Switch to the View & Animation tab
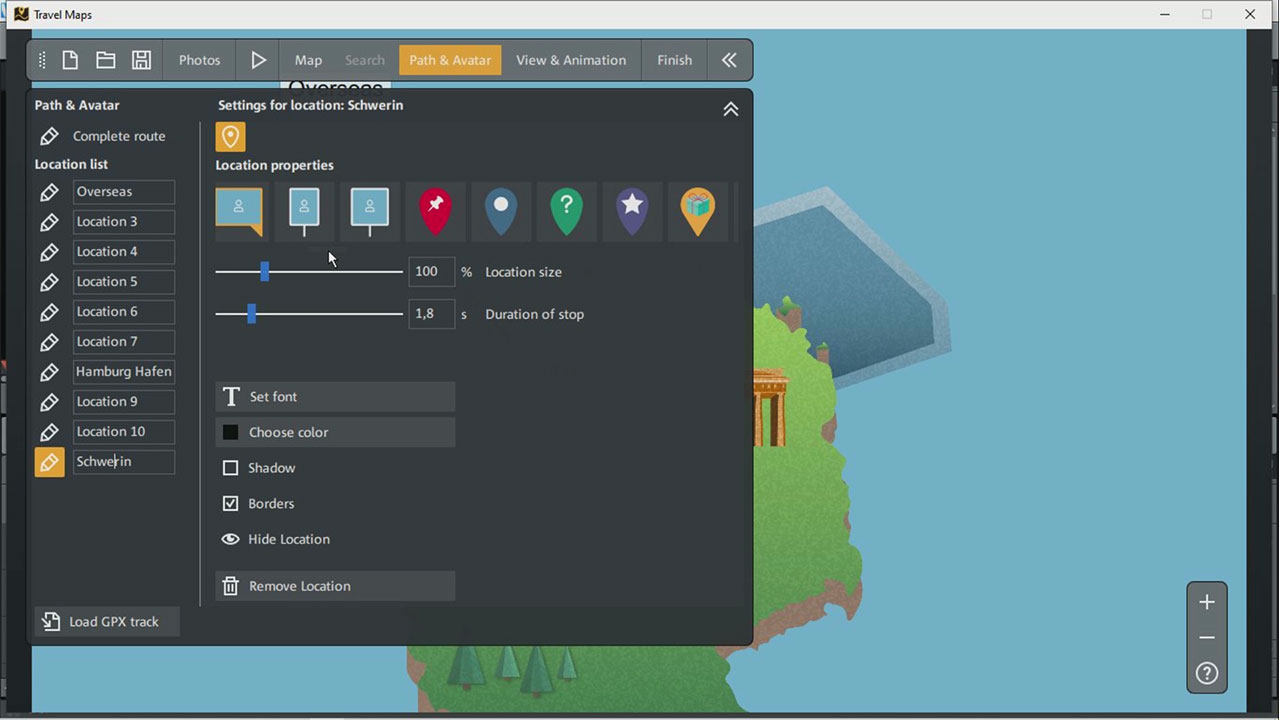This screenshot has width=1280, height=720. (x=571, y=60)
